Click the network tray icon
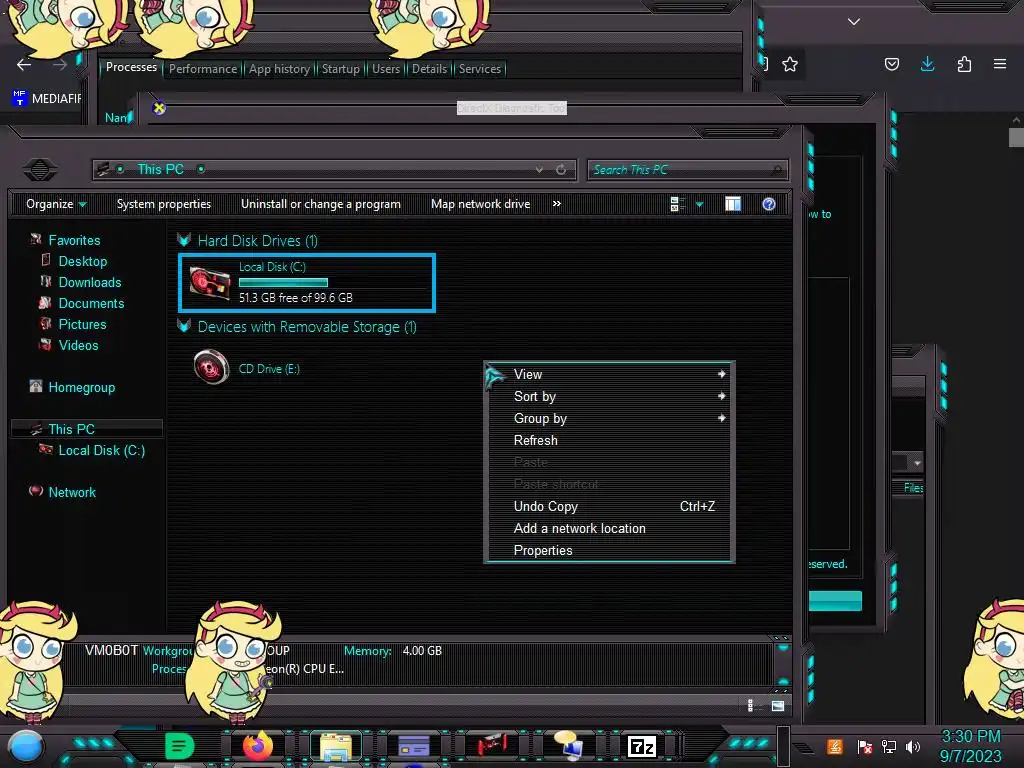1024x768 pixels. coord(888,747)
